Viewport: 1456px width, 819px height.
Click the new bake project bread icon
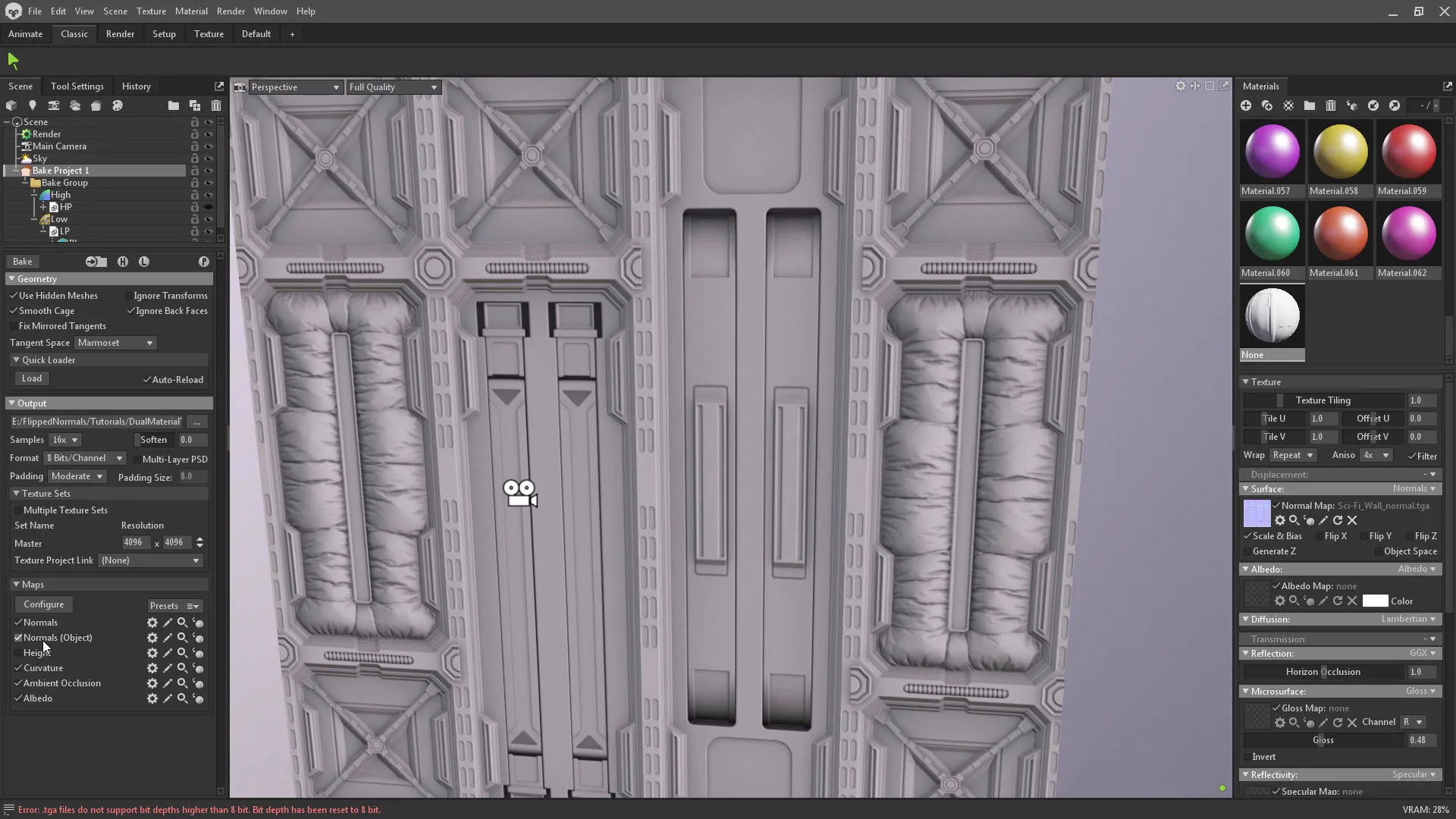[x=96, y=106]
